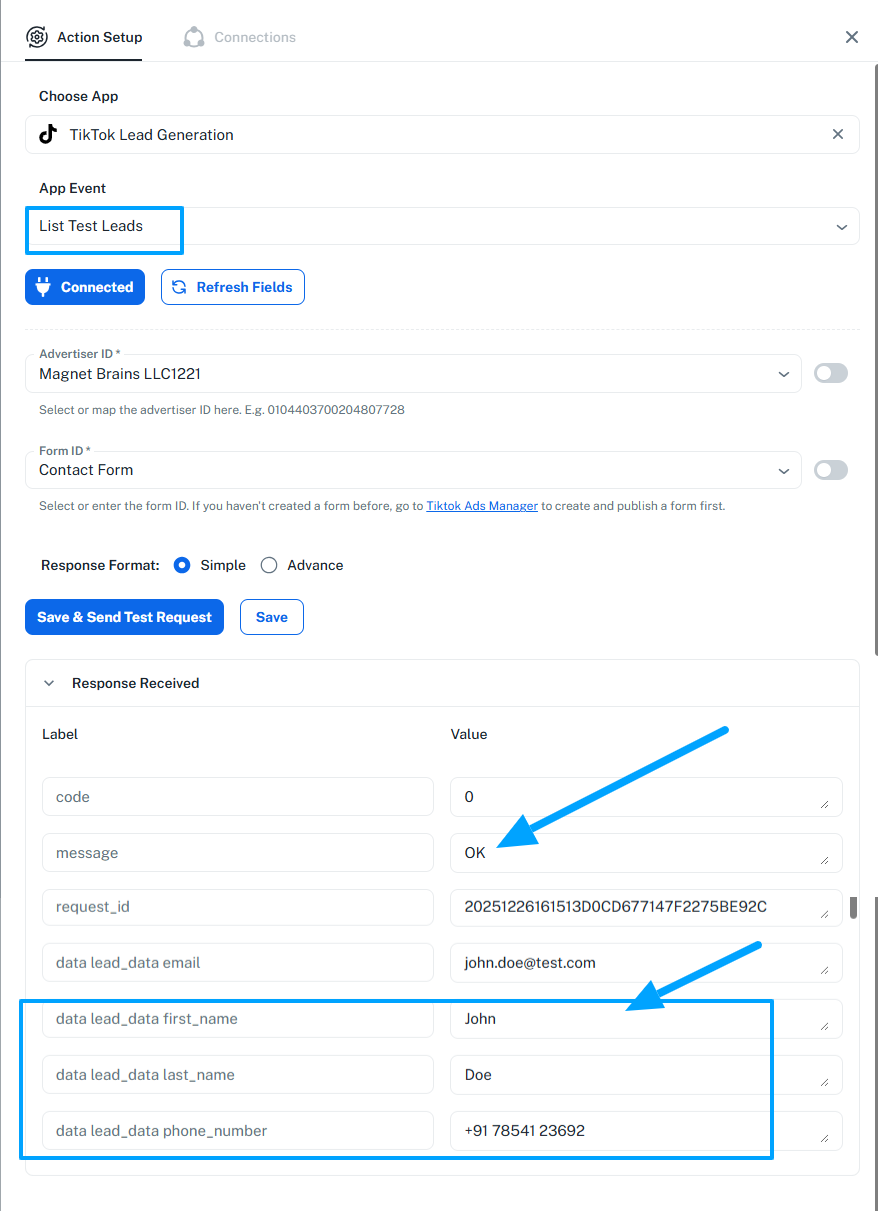Expand the Form ID Contact Form dropdown
This screenshot has width=878, height=1211.
point(783,470)
